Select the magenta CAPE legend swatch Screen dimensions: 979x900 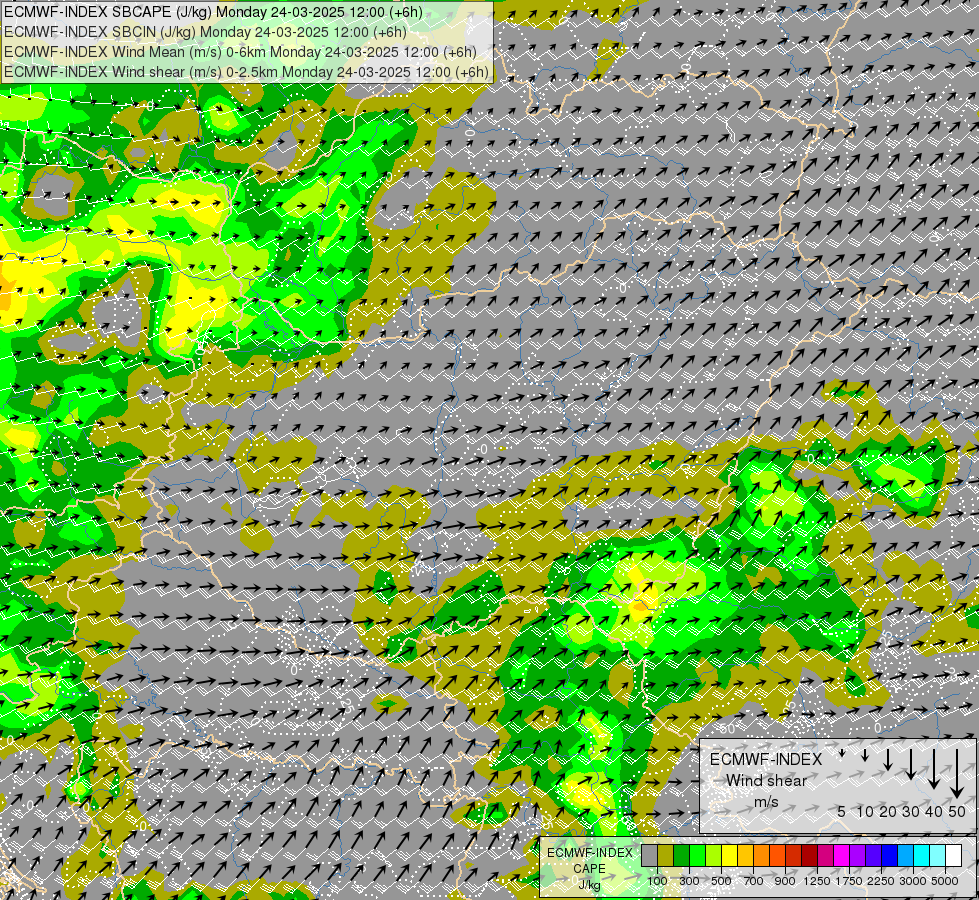[842, 856]
